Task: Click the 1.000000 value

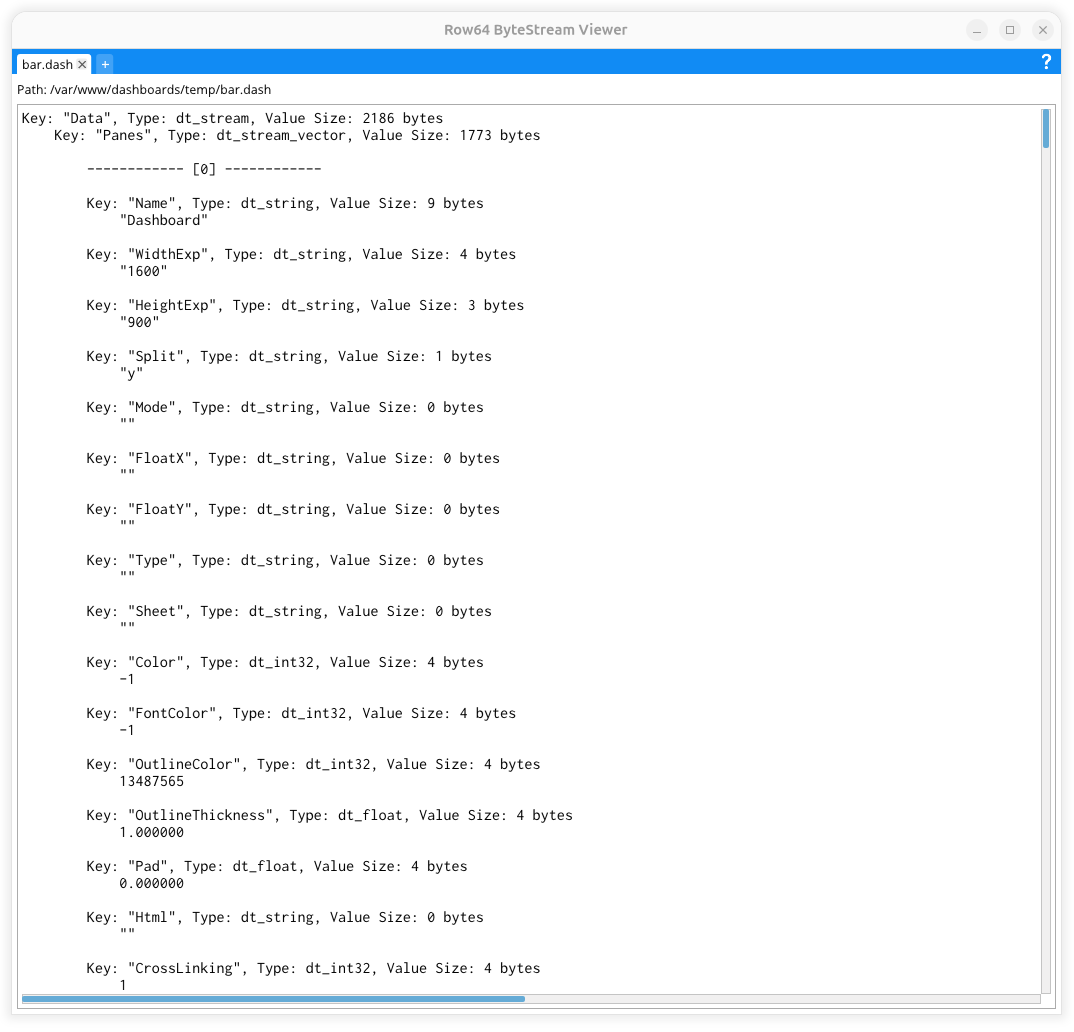Action: click(x=151, y=833)
